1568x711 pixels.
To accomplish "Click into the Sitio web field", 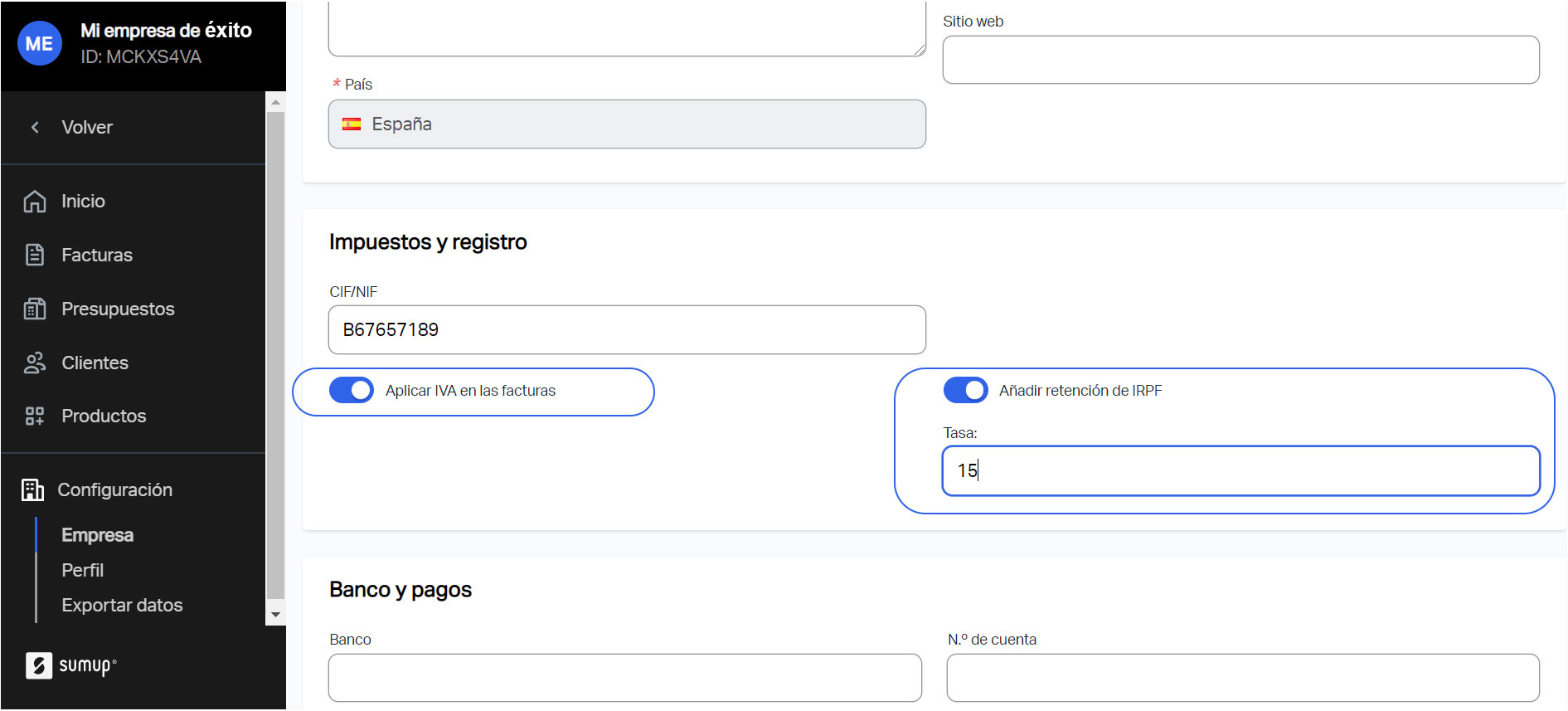I will coord(1240,60).
